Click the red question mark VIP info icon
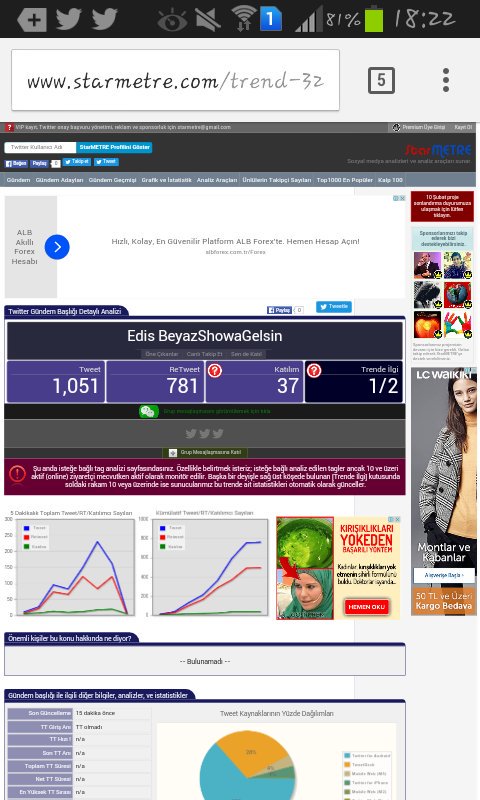 tap(9, 128)
